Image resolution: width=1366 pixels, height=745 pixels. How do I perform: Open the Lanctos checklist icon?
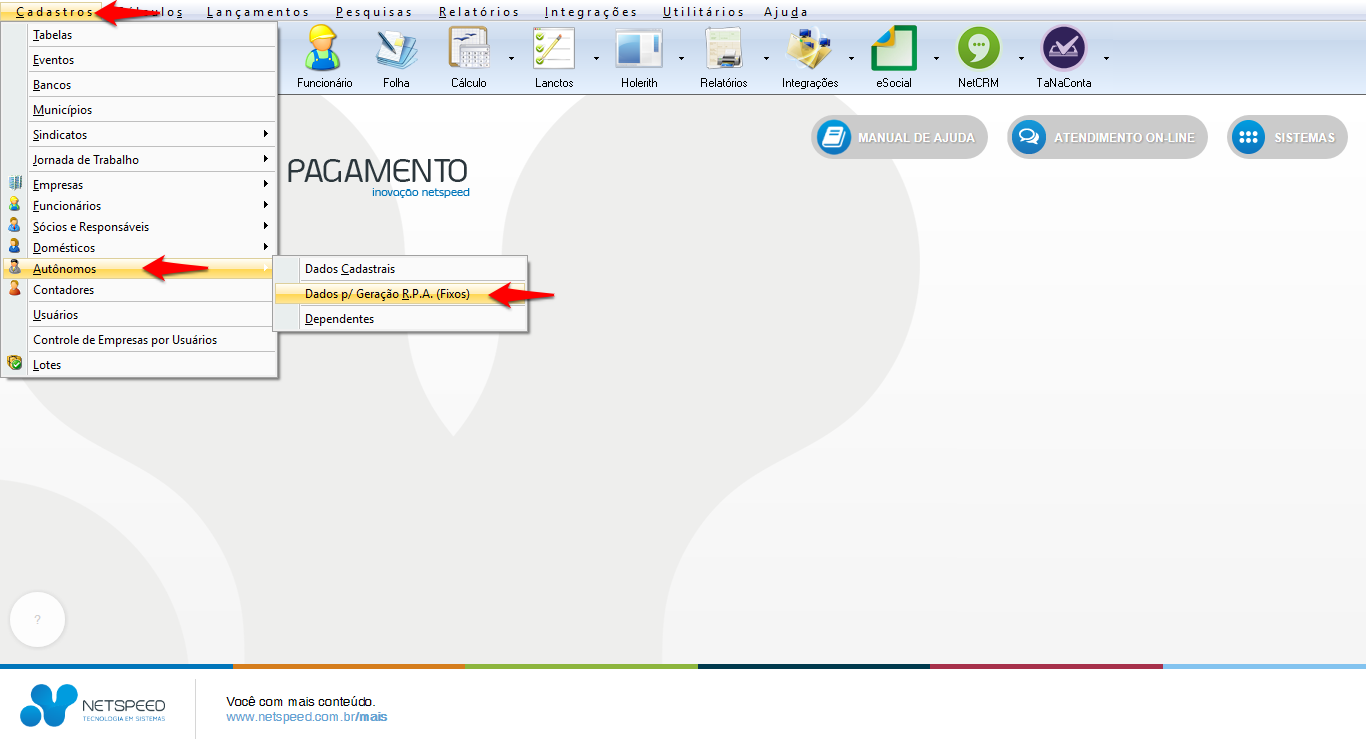pyautogui.click(x=553, y=49)
